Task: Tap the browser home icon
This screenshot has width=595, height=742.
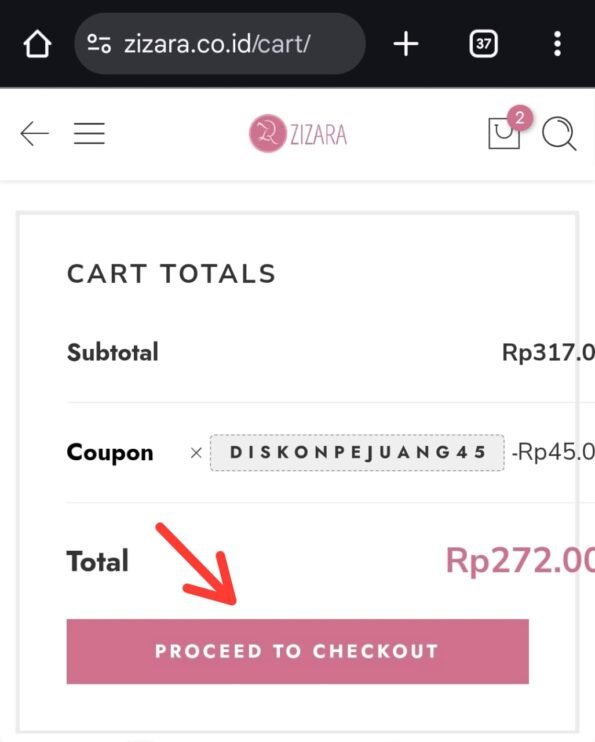Action: [x=37, y=44]
